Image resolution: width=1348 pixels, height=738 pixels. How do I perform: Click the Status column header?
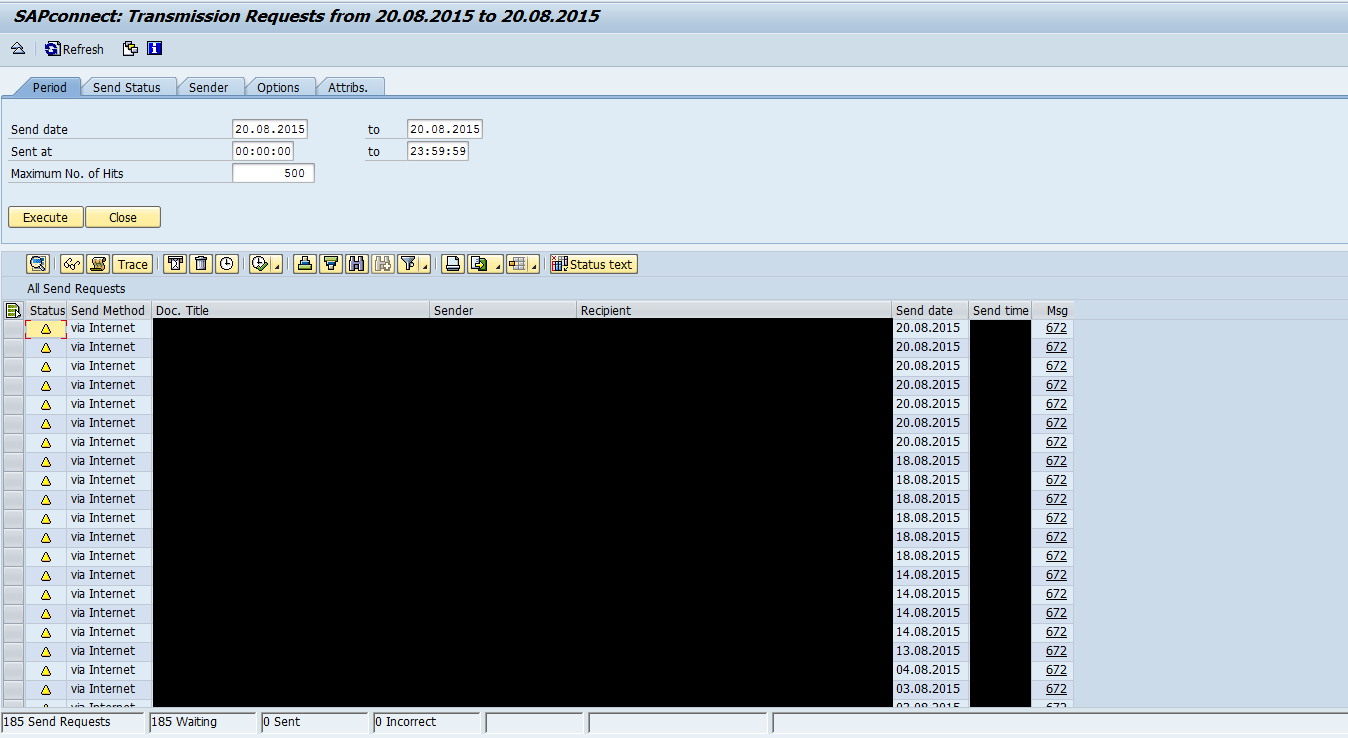pos(46,310)
